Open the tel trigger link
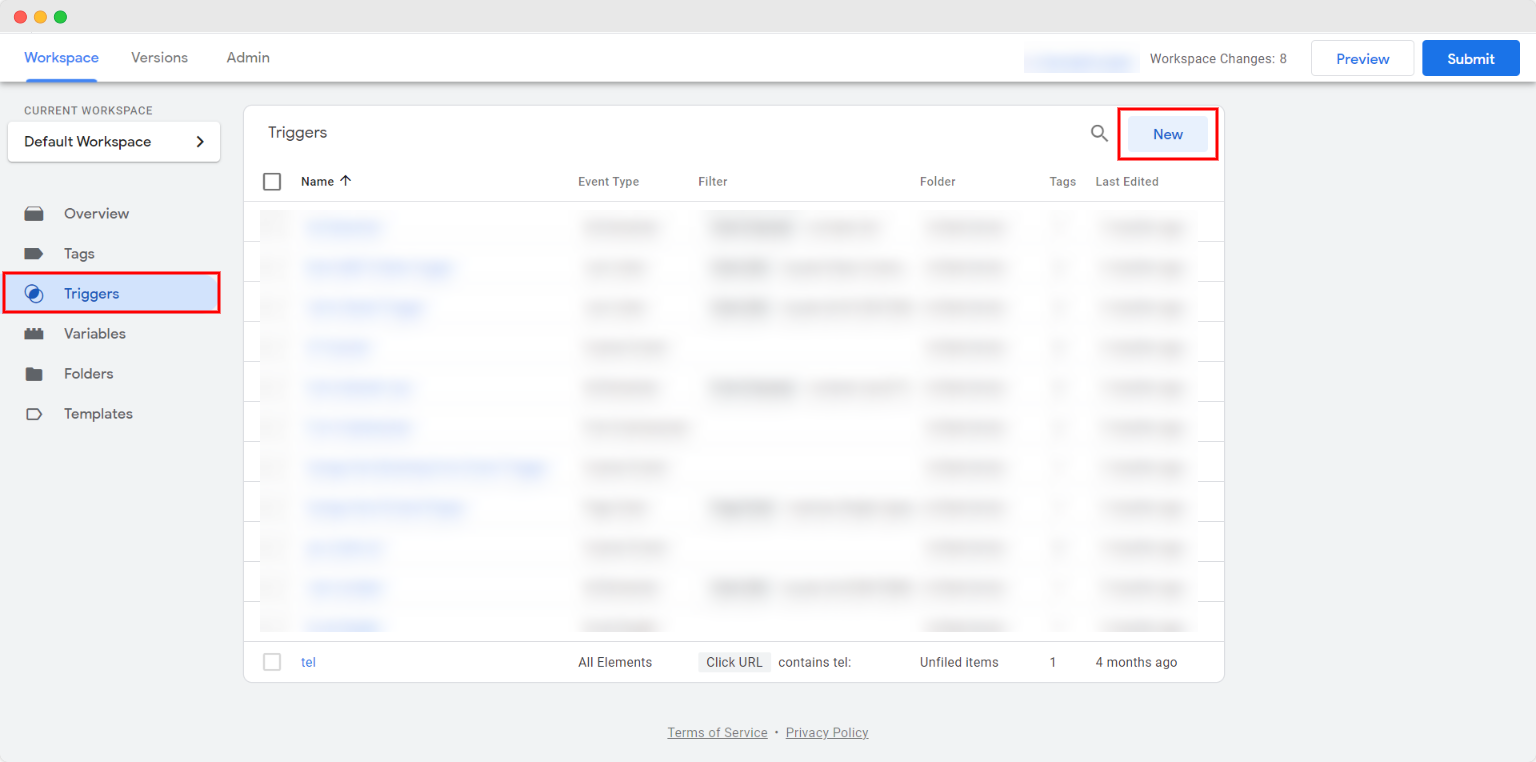The width and height of the screenshot is (1536, 762). (308, 661)
